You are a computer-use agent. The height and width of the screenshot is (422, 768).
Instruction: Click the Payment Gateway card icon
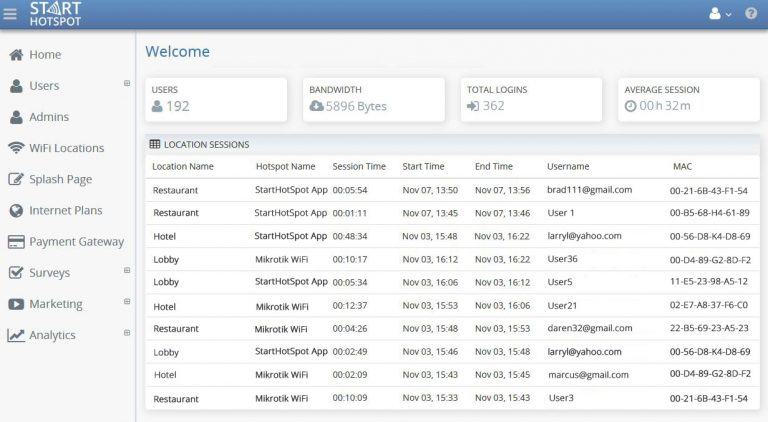tap(16, 242)
